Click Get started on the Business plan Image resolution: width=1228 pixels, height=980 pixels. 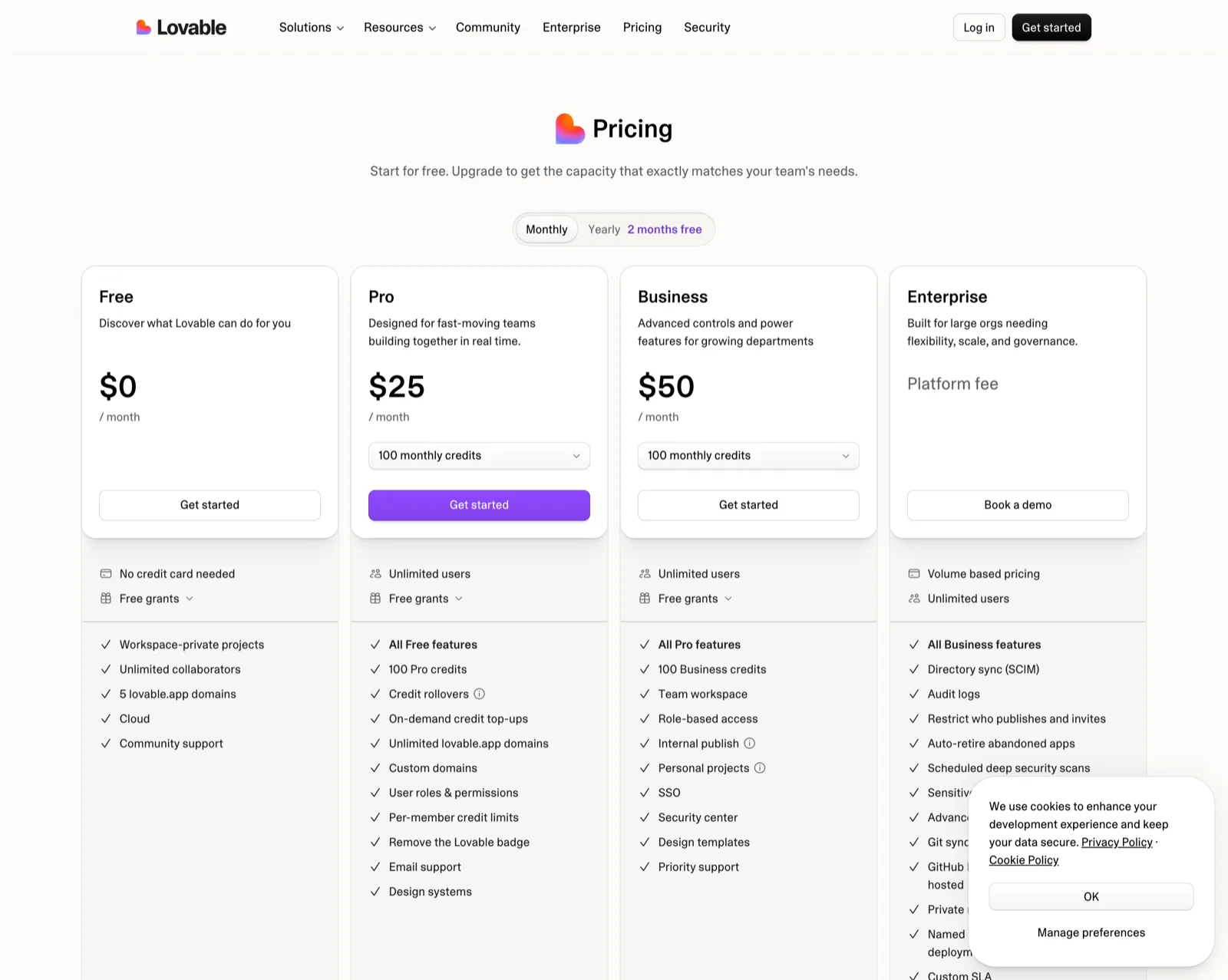[748, 505]
